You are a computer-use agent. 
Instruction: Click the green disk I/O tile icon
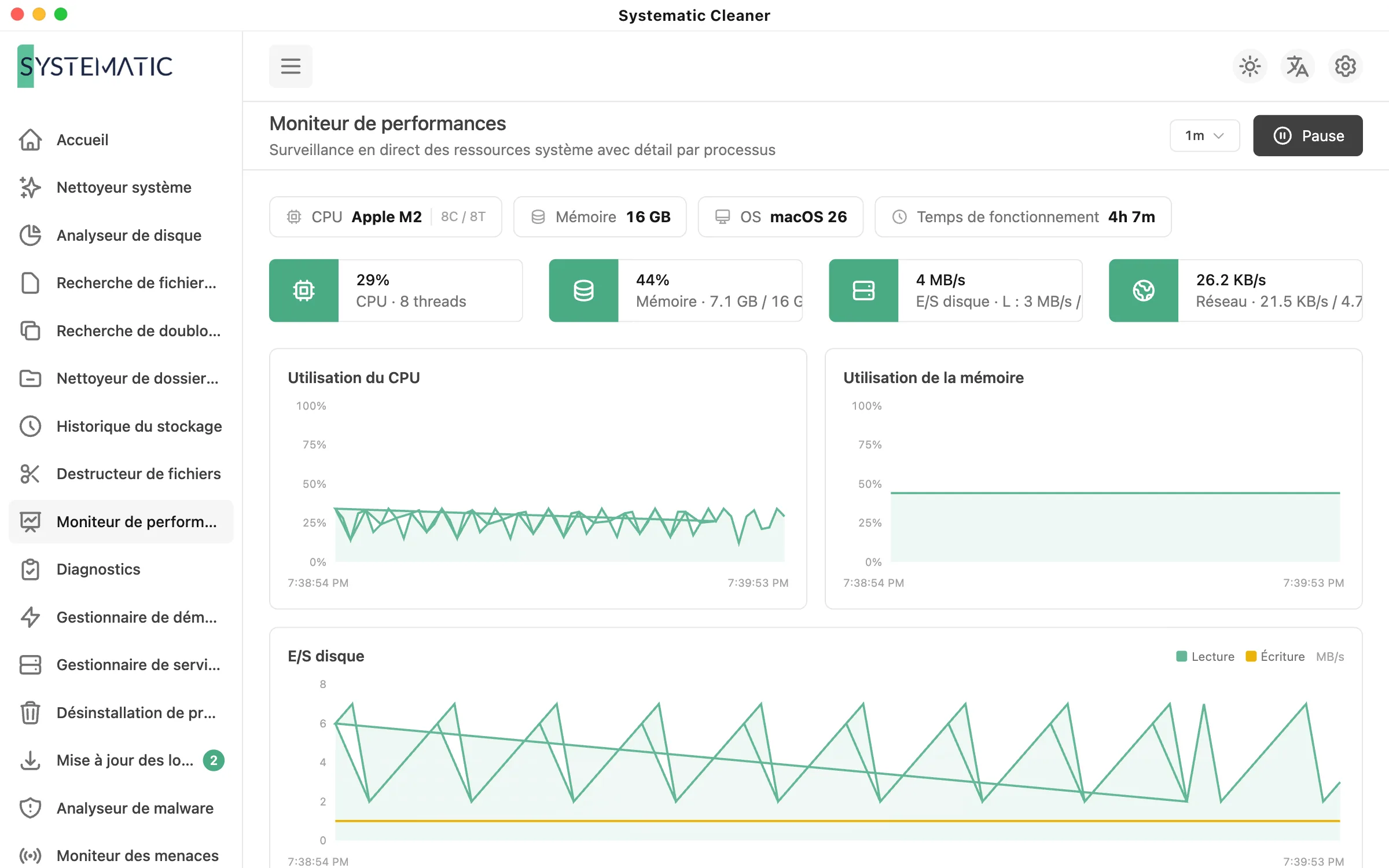(x=863, y=290)
